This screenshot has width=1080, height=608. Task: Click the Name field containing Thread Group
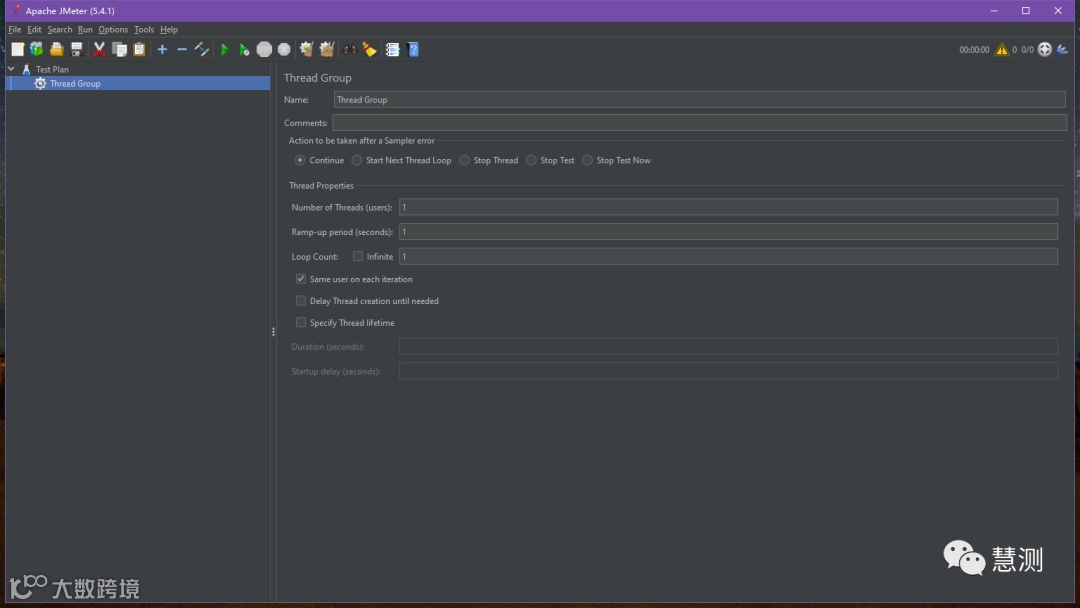click(x=699, y=100)
